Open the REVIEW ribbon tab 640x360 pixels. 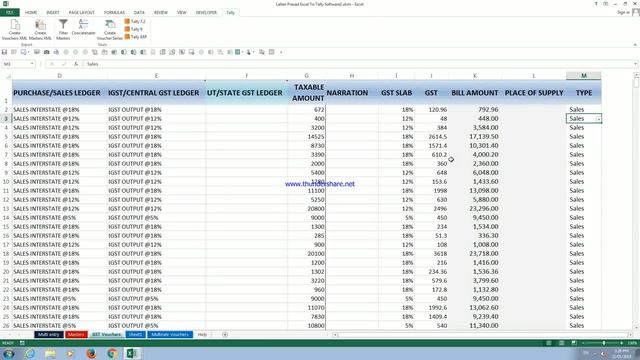161,13
